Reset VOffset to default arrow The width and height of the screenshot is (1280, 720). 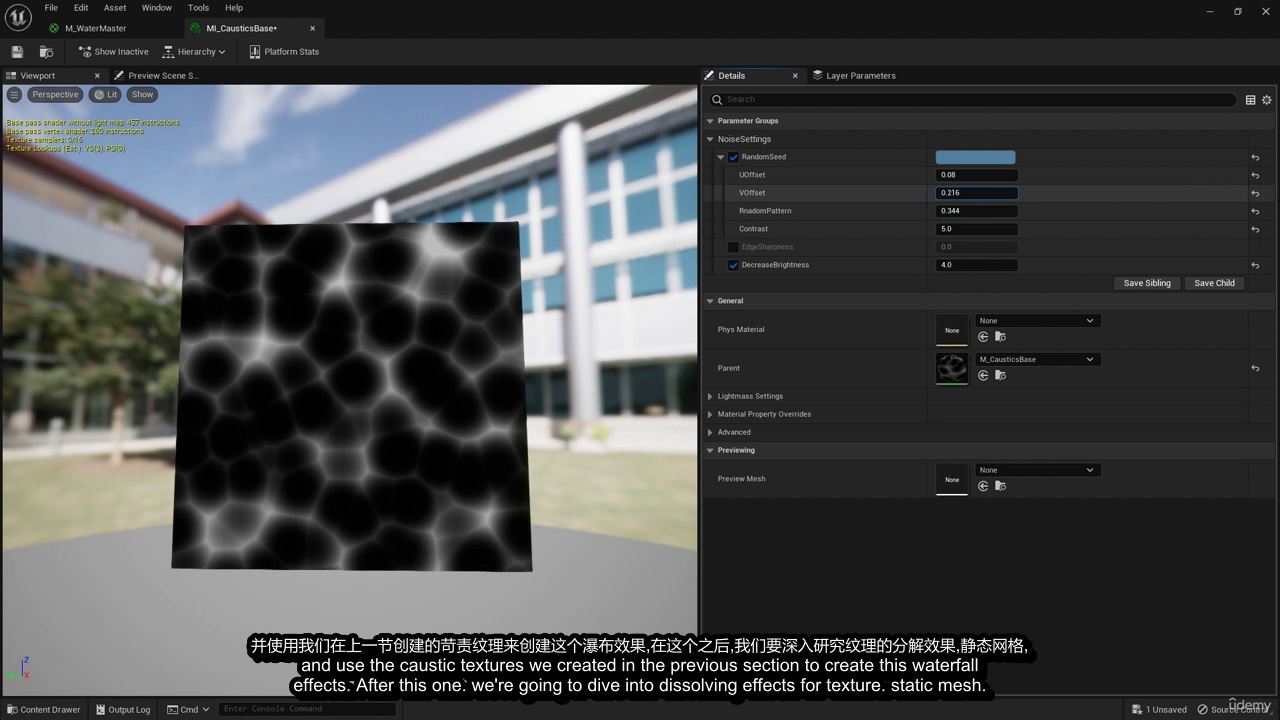pos(1255,194)
